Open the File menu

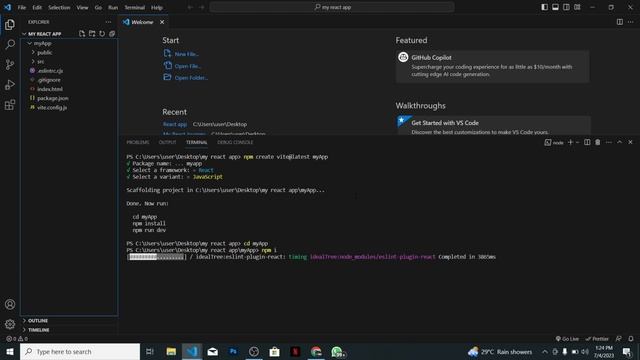coord(22,7)
